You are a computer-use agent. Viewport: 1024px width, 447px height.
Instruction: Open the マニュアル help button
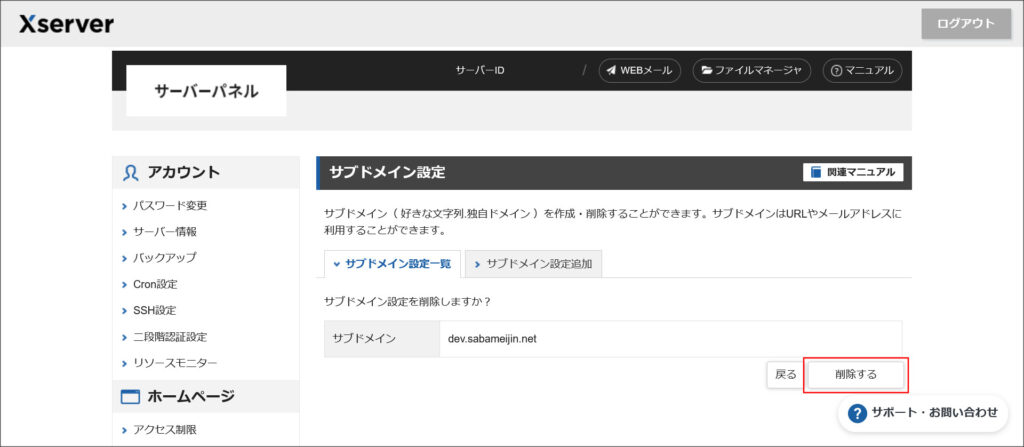863,71
